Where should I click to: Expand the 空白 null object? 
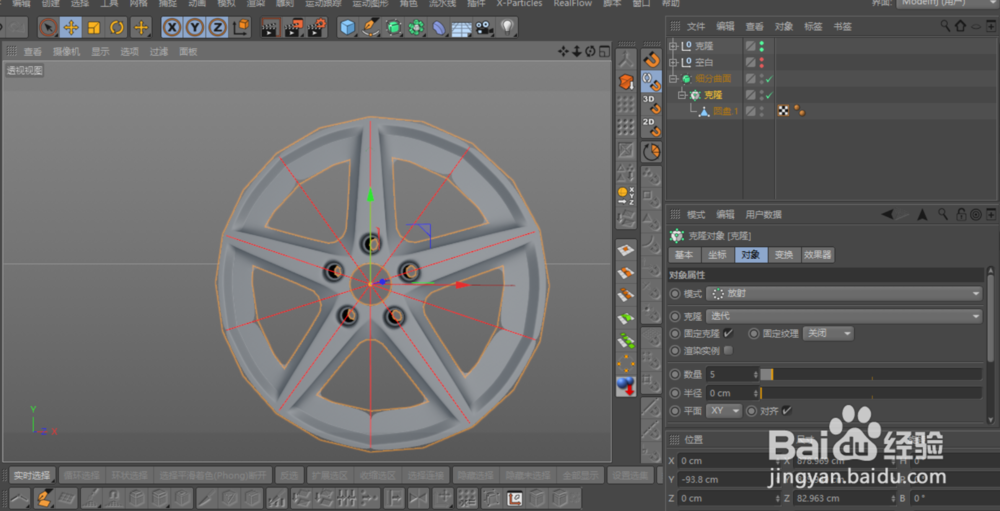point(673,63)
